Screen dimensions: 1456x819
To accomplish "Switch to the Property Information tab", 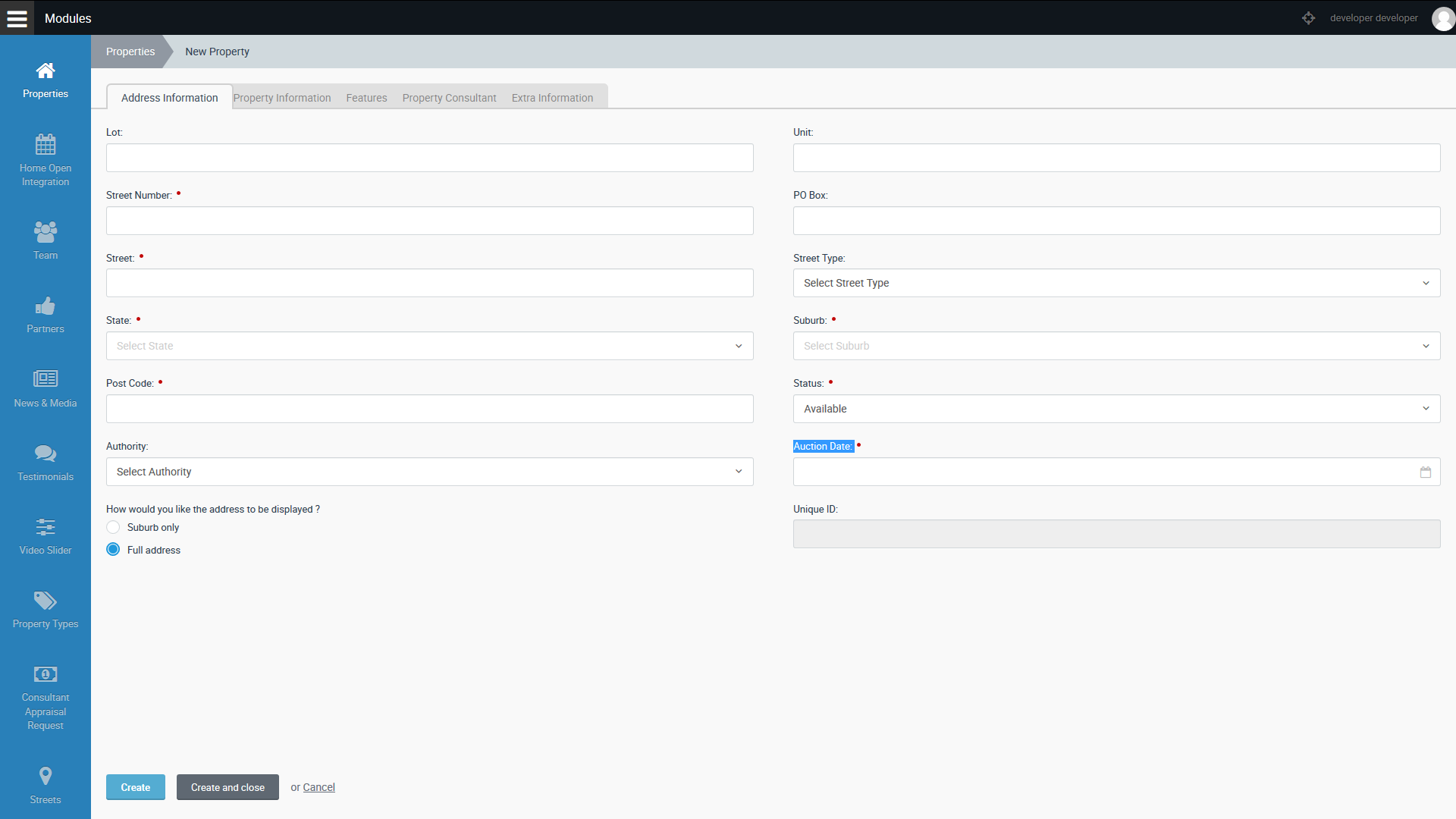I will 282,98.
